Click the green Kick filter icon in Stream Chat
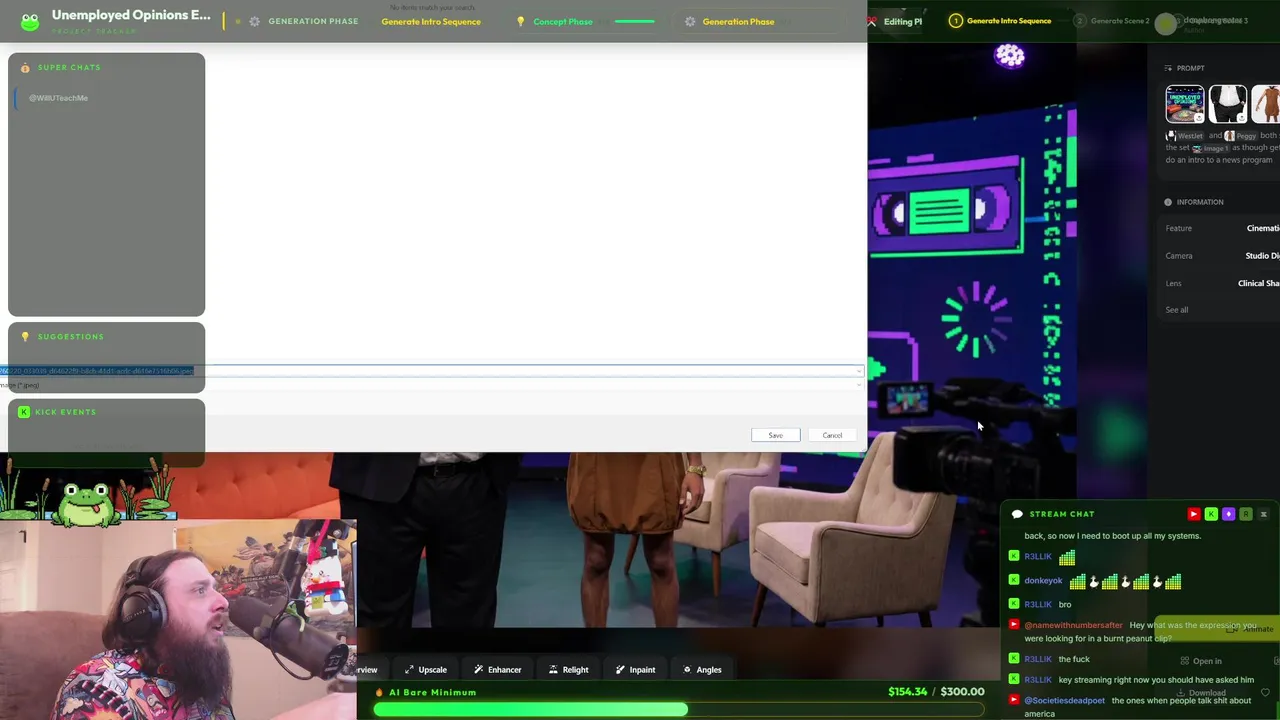This screenshot has width=1280, height=720. pos(1211,514)
